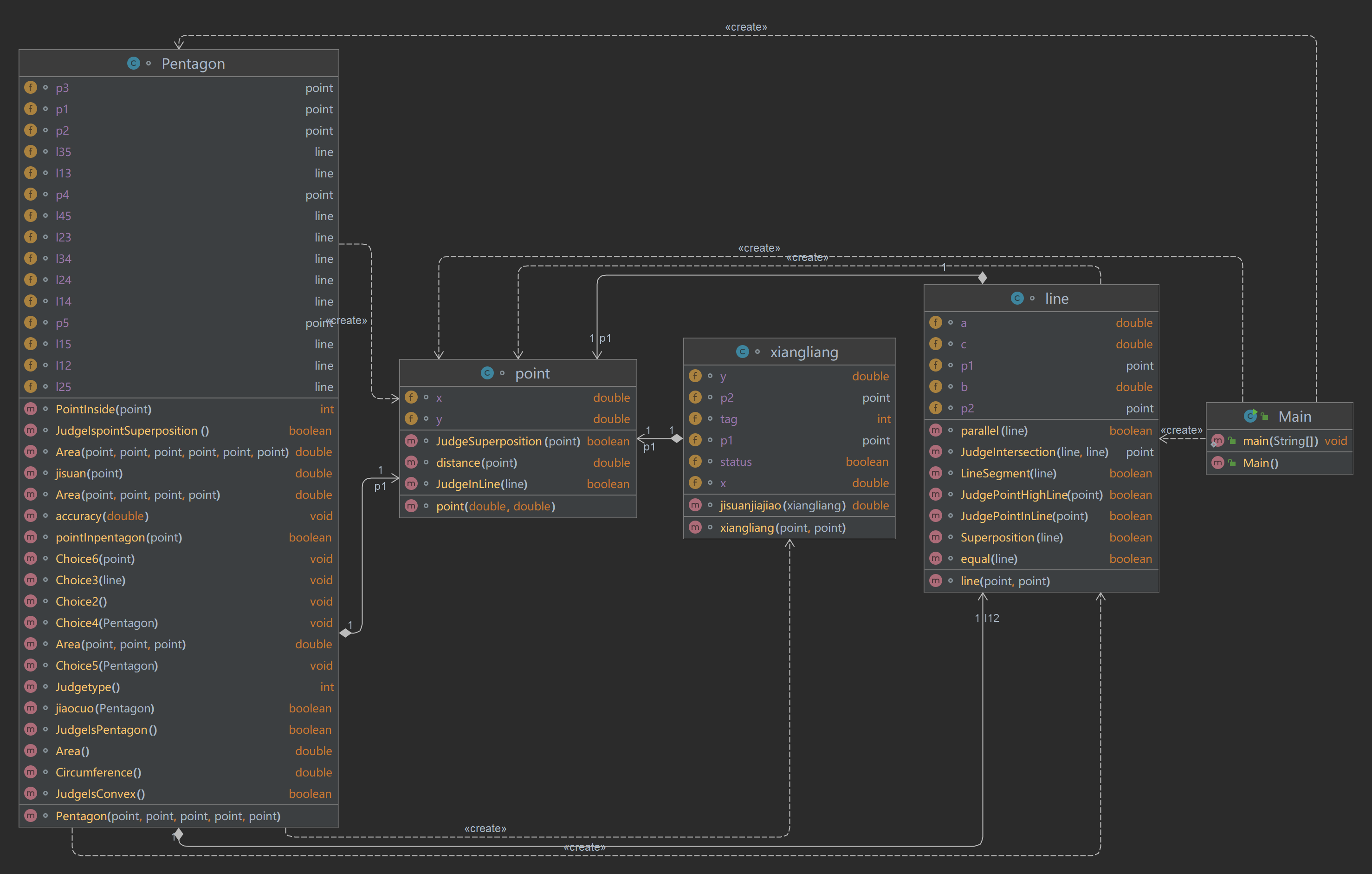
Task: Click field icon next to p3 in Pentagon
Action: click(x=31, y=88)
